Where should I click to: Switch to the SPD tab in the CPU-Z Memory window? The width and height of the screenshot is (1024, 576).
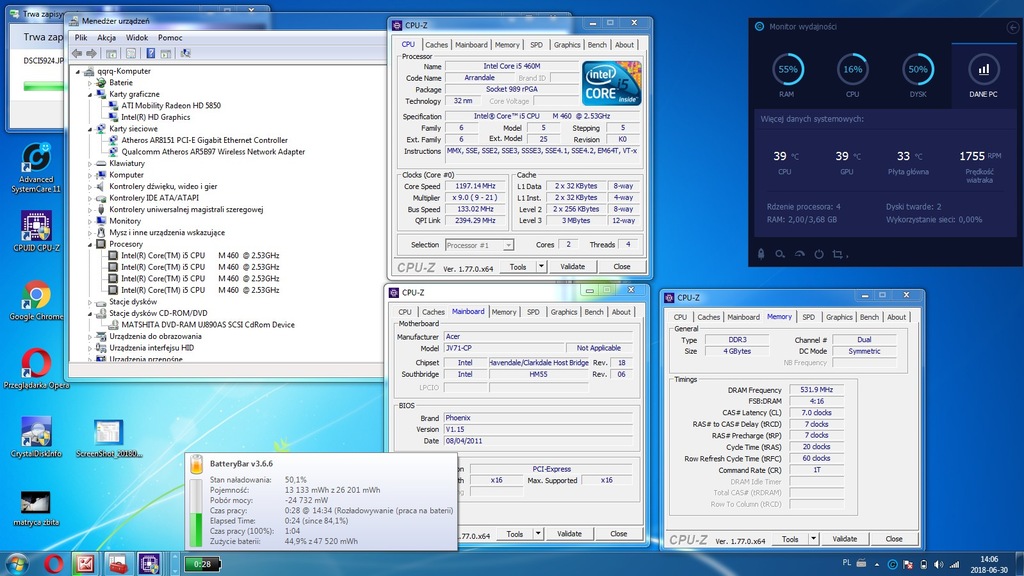tap(808, 317)
